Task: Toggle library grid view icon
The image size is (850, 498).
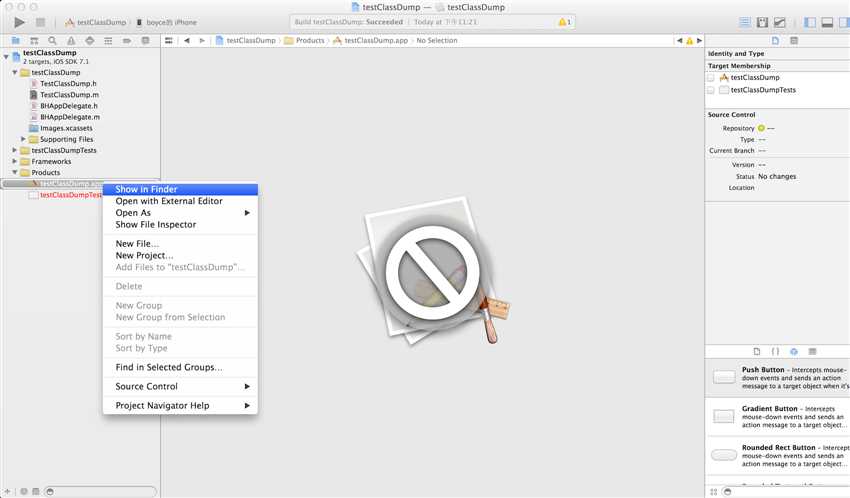Action: (714, 491)
